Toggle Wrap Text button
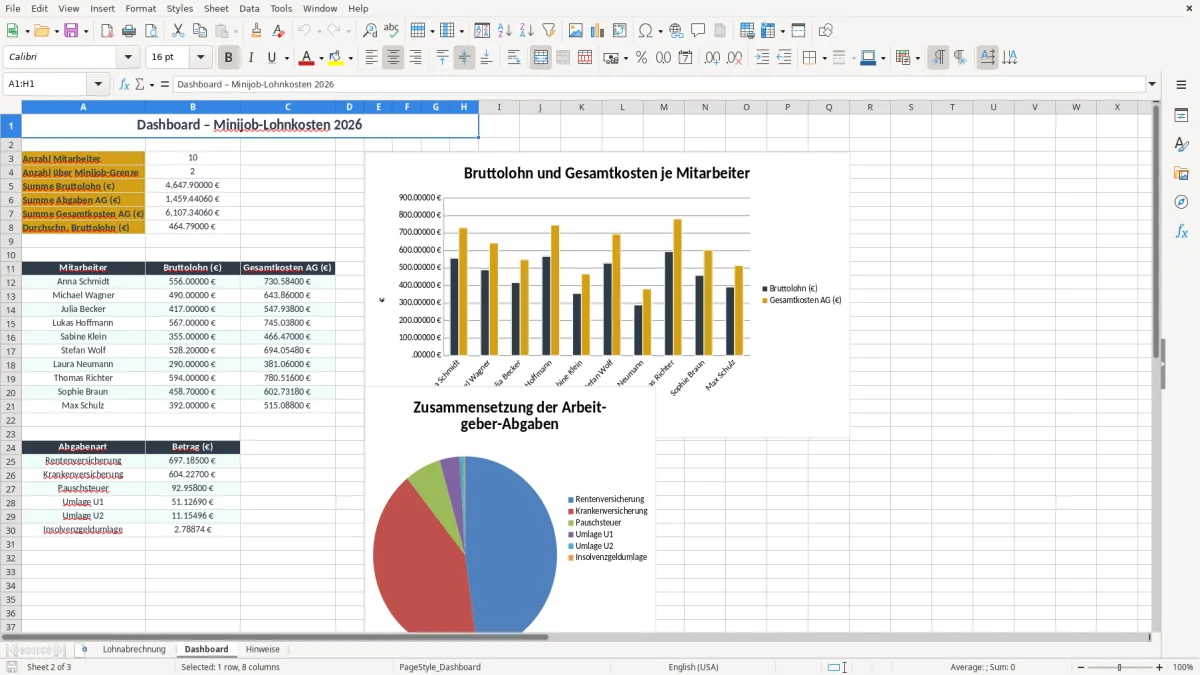The image size is (1200, 675). click(x=514, y=58)
